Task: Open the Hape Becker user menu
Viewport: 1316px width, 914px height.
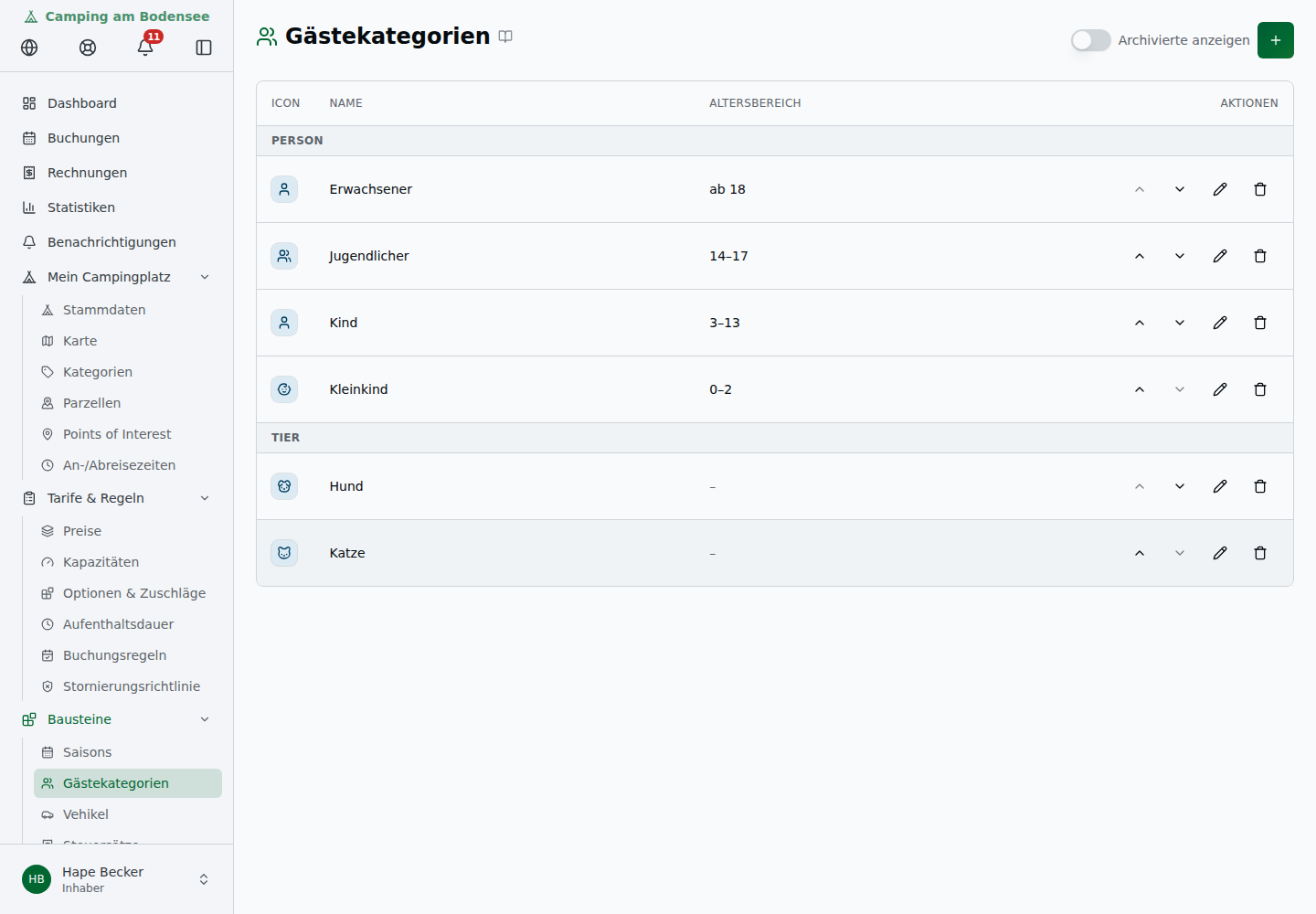Action: click(x=116, y=879)
